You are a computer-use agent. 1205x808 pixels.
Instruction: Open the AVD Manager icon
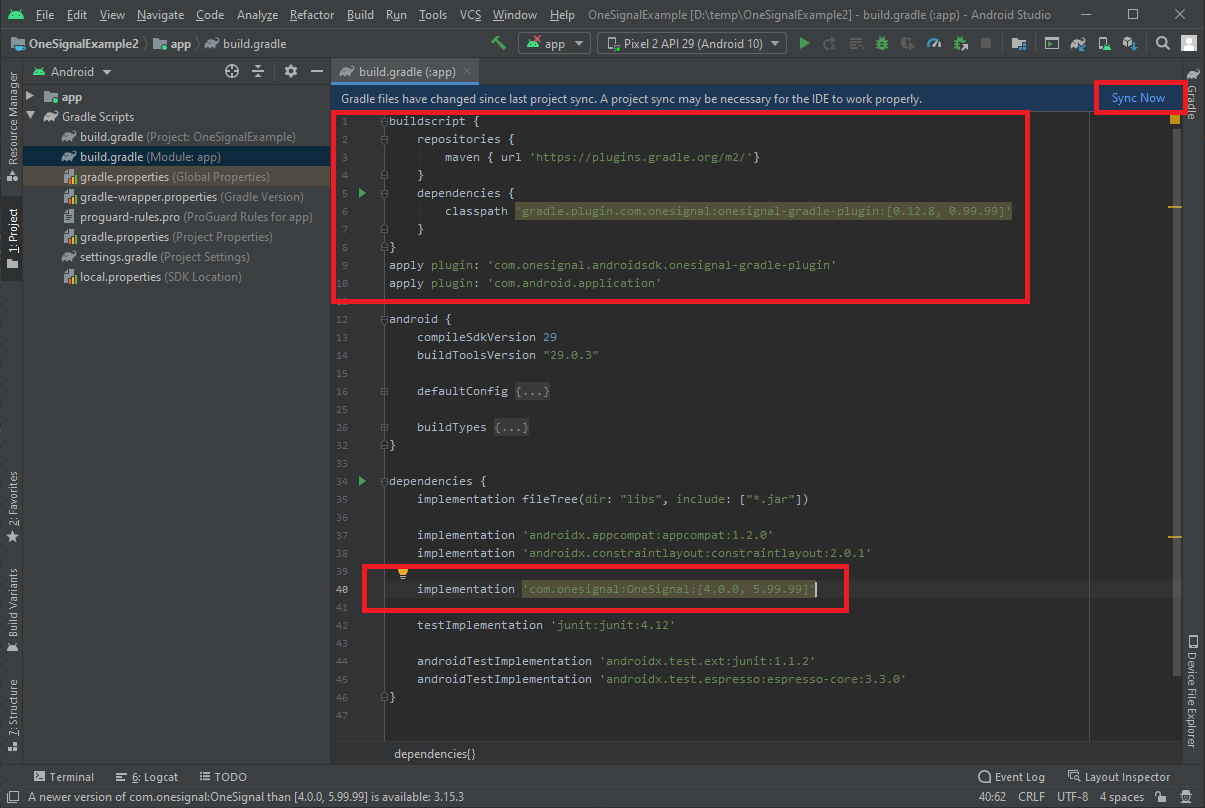pyautogui.click(x=1105, y=43)
